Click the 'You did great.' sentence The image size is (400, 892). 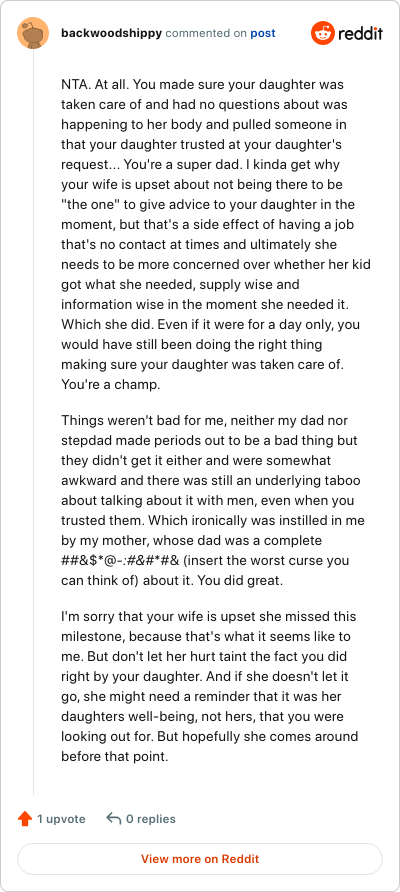(x=249, y=580)
